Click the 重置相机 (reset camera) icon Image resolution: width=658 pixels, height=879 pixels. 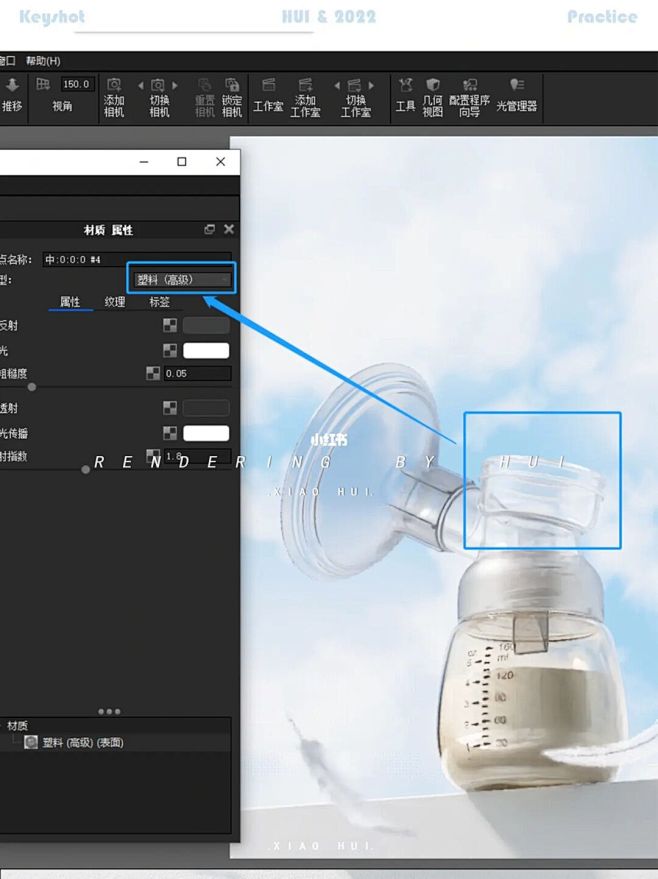(205, 97)
